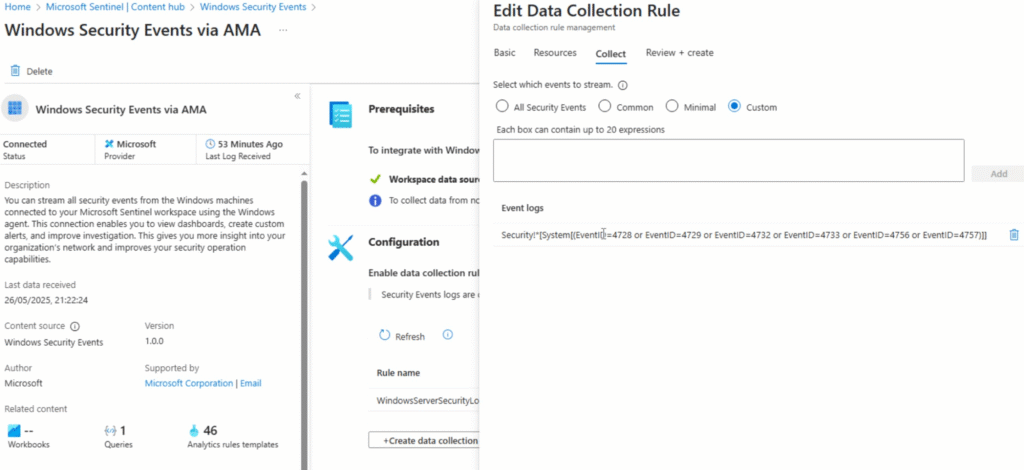Image resolution: width=1024 pixels, height=470 pixels.
Task: Switch to the Resources tab
Action: click(x=555, y=53)
